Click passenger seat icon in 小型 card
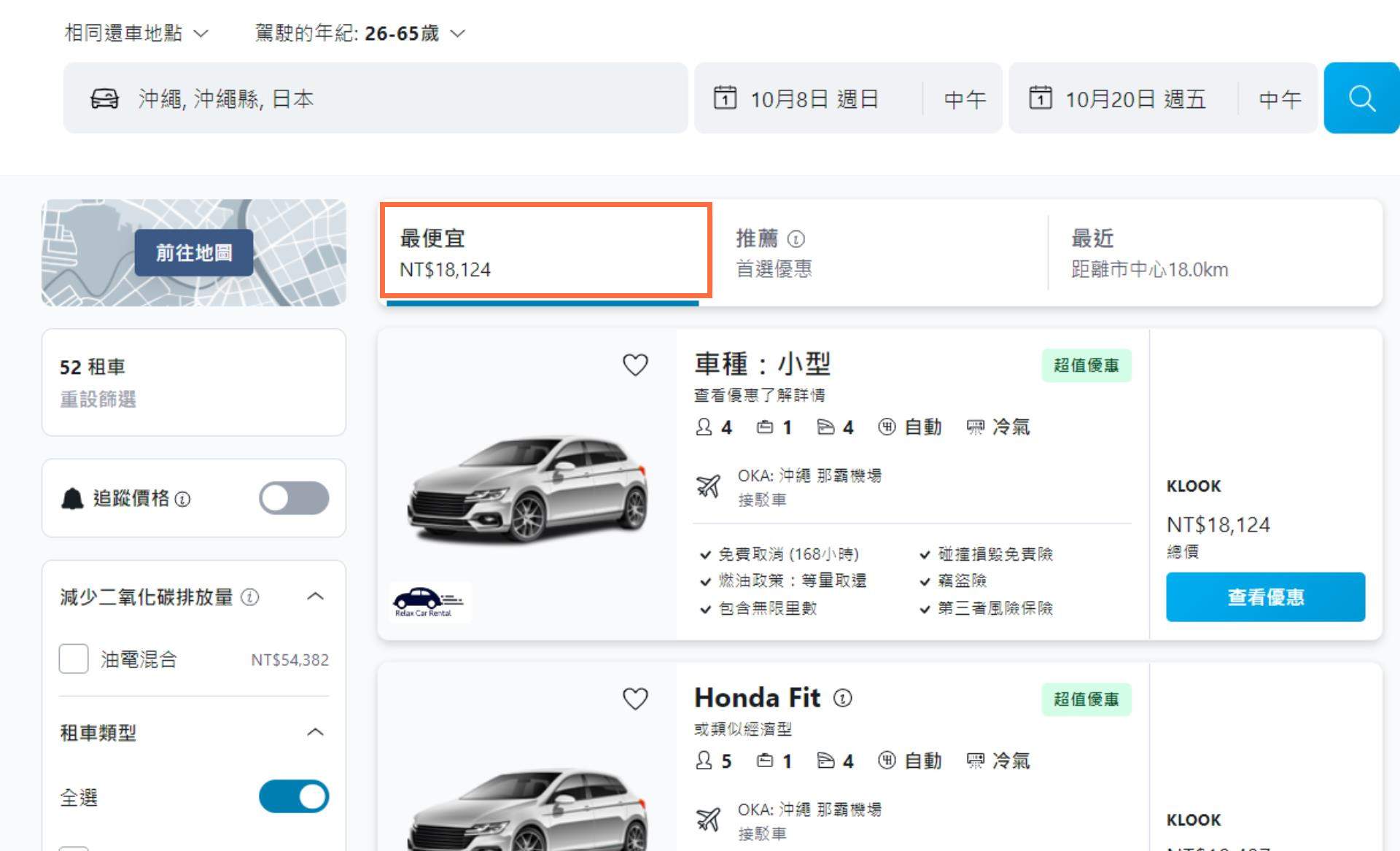This screenshot has width=1400, height=851. click(x=704, y=427)
